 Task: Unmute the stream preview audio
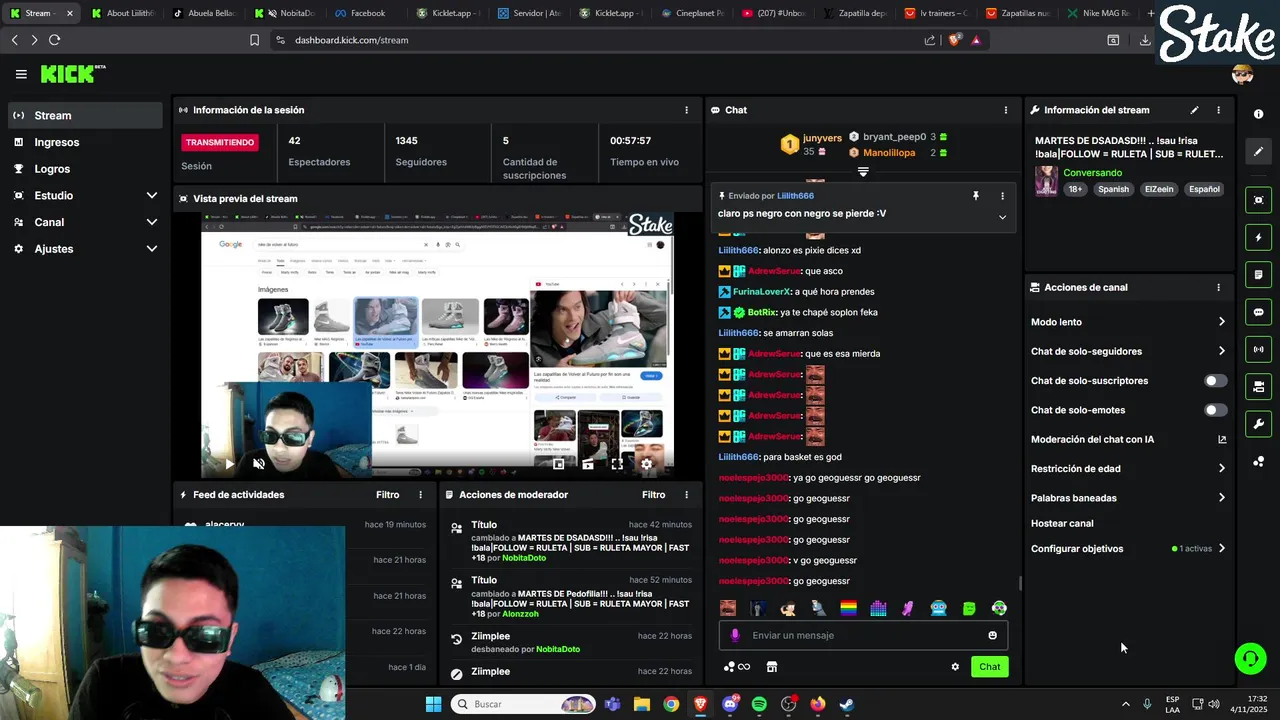259,464
